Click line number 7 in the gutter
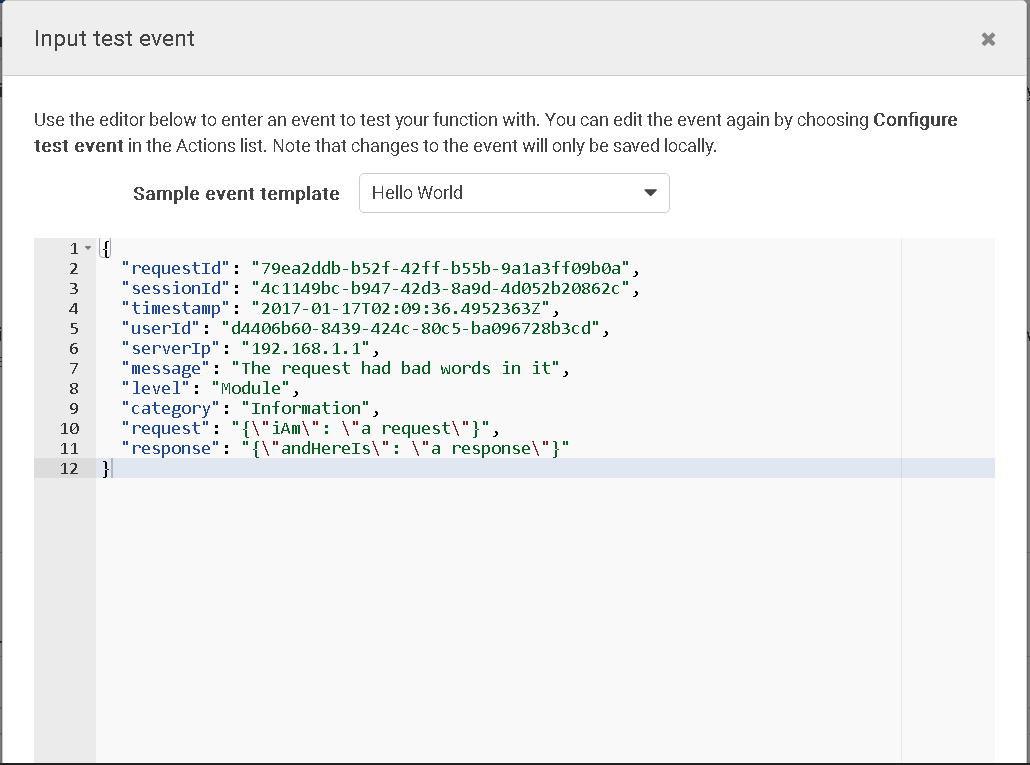The width and height of the screenshot is (1030, 765). point(74,368)
